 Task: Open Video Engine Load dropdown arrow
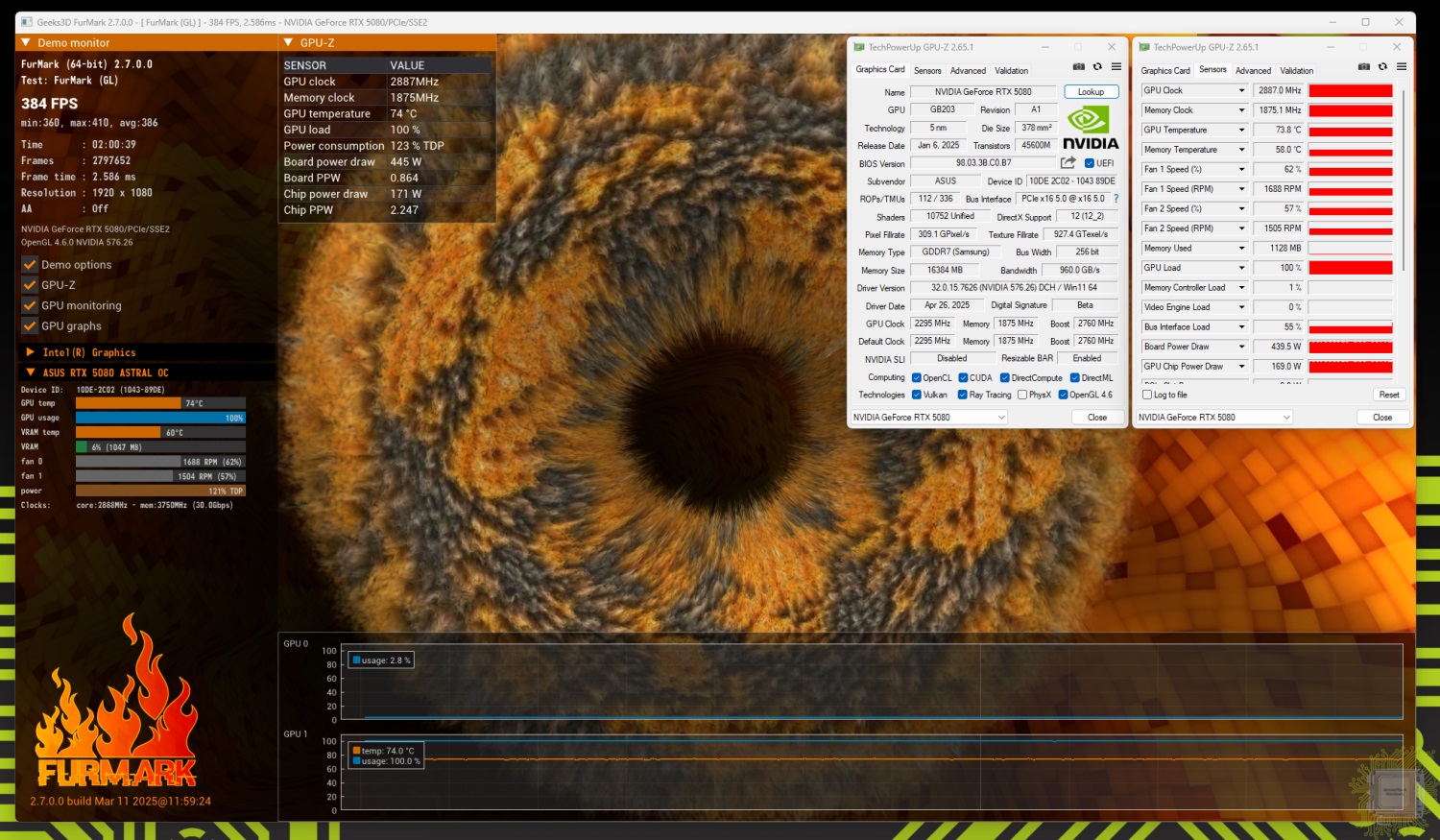tap(1241, 307)
